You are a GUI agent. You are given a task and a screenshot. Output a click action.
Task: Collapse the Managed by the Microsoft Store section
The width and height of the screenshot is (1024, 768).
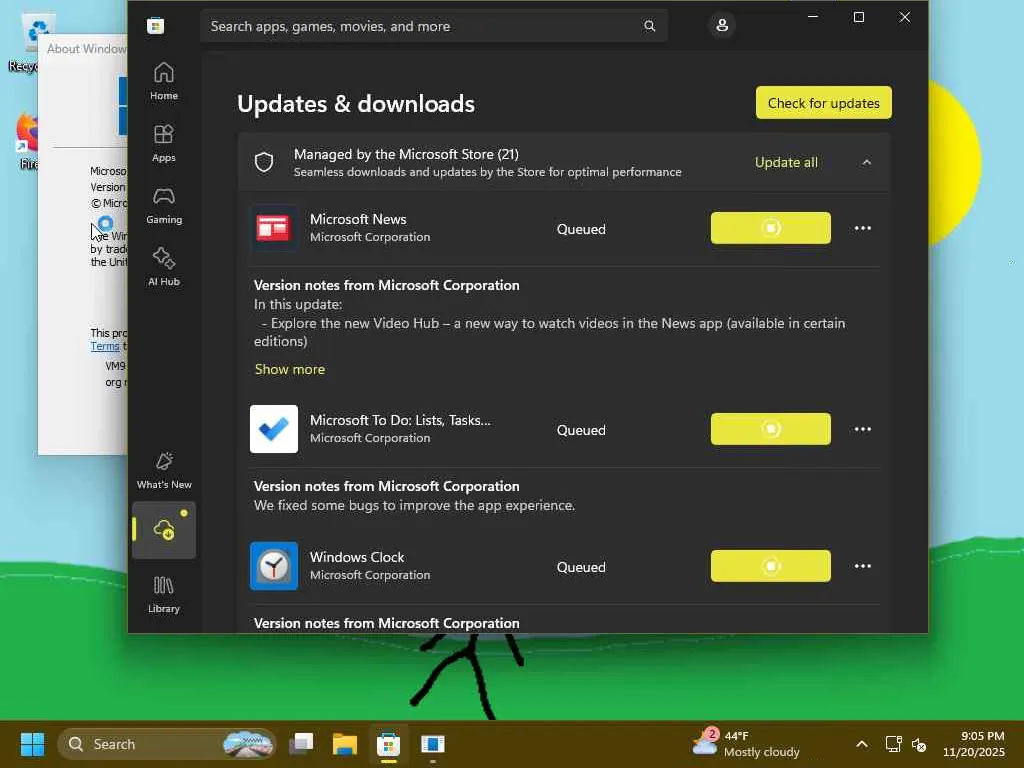pos(867,162)
